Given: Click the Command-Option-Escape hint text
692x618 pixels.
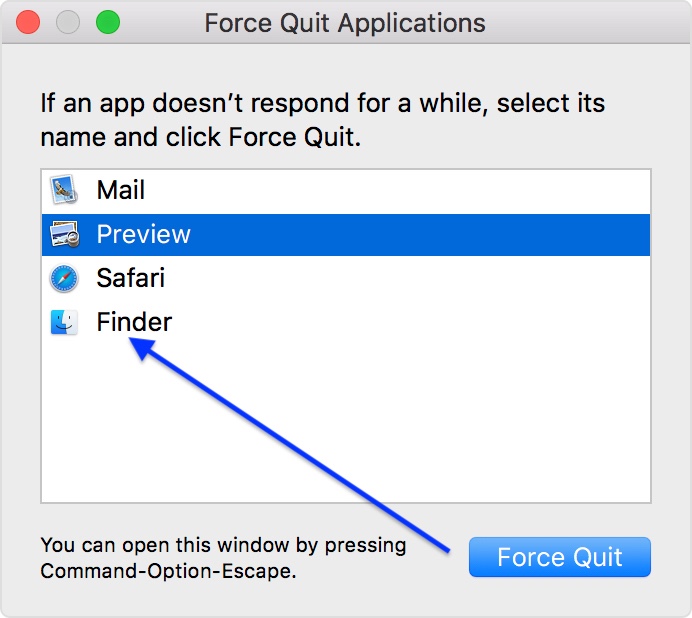Looking at the screenshot, I should pyautogui.click(x=168, y=572).
